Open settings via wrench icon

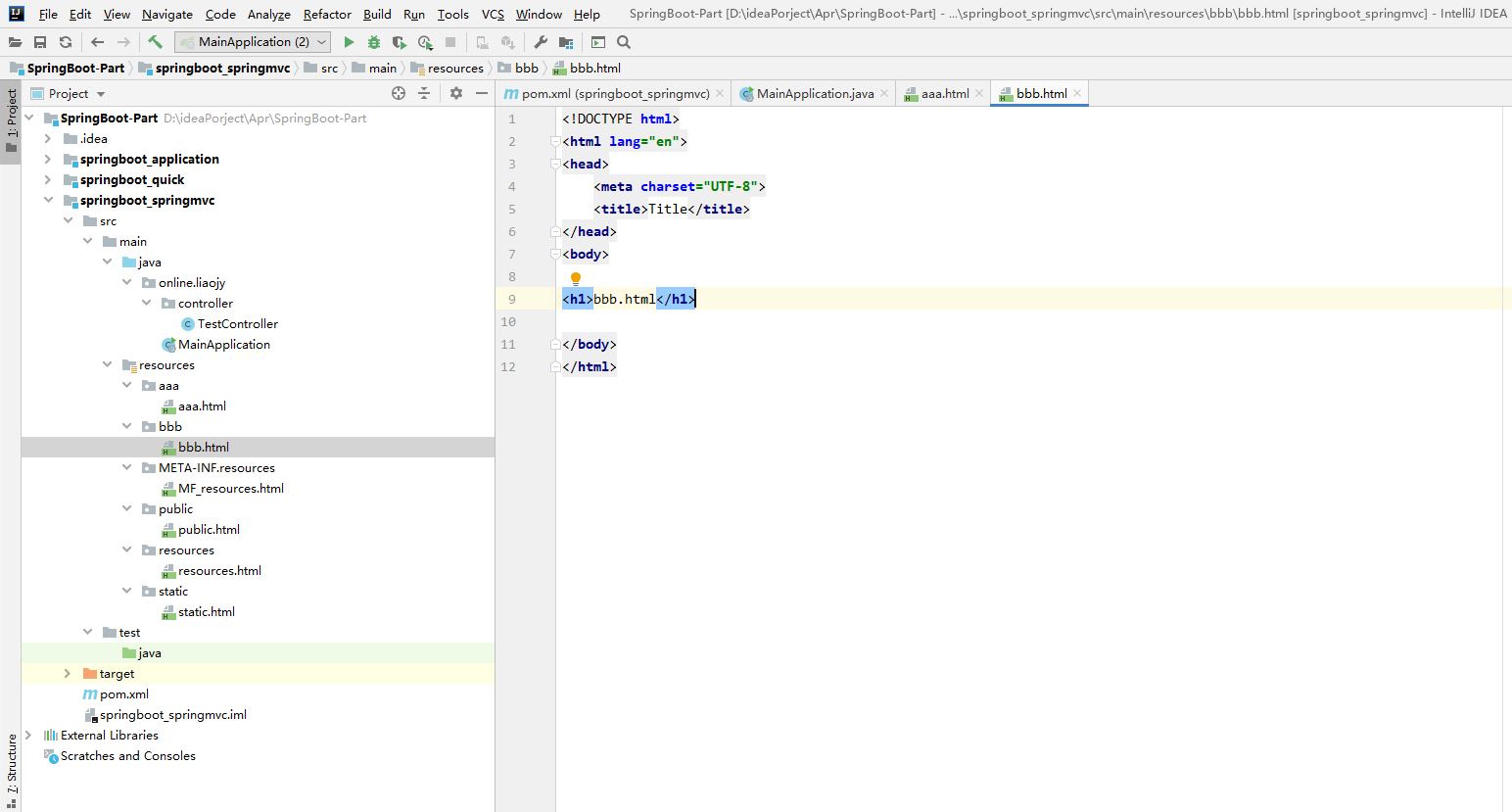point(541,42)
